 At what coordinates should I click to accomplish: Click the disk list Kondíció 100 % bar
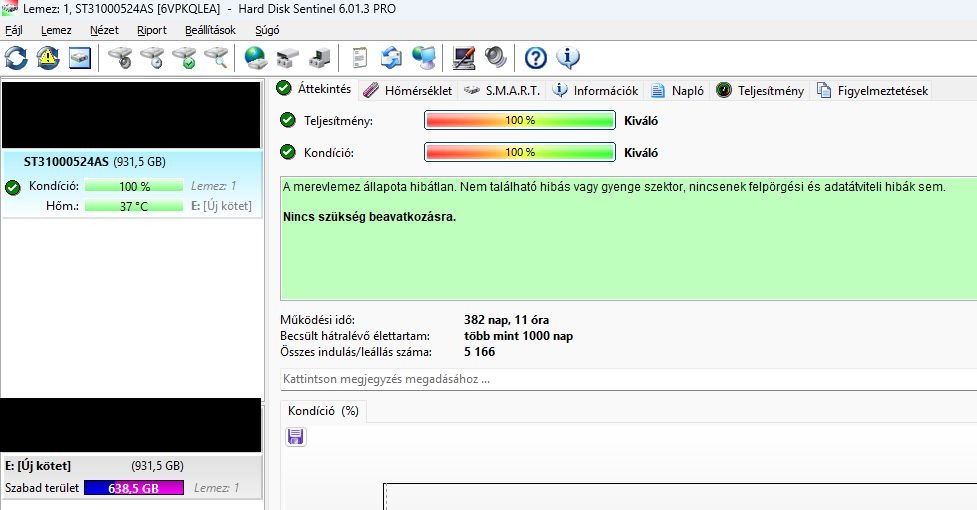pyautogui.click(x=134, y=186)
